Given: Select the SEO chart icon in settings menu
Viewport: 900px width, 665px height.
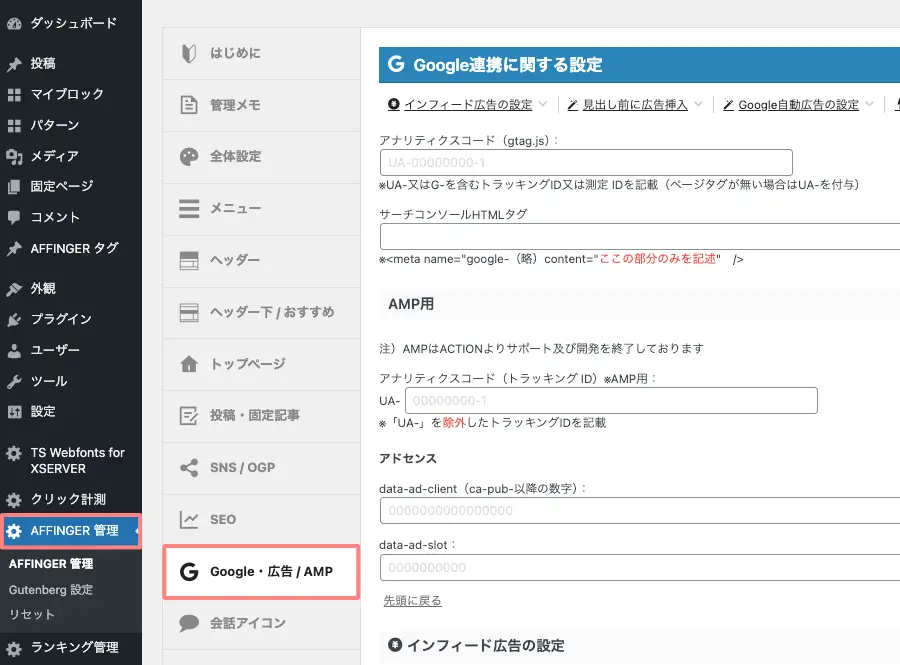Looking at the screenshot, I should tap(190, 519).
